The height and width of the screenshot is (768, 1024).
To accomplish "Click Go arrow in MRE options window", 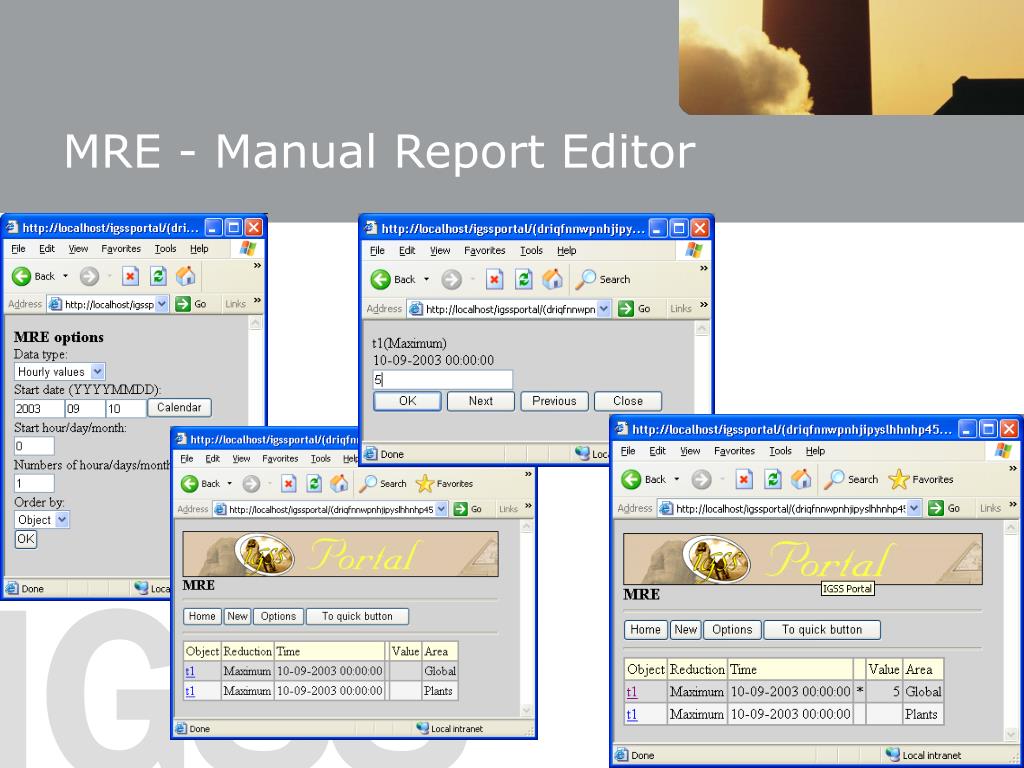I will coord(183,304).
